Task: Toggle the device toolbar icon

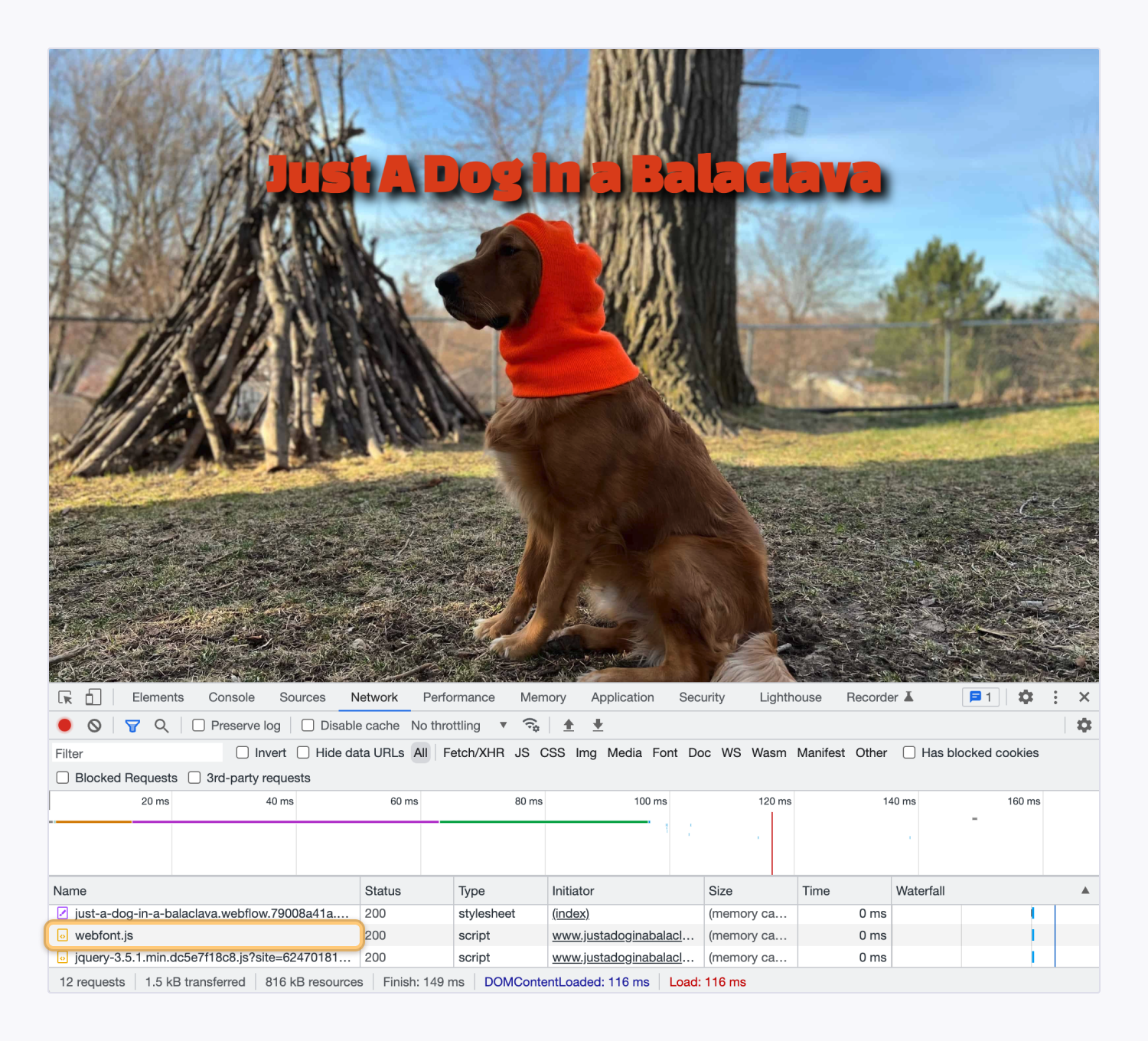Action: pos(93,697)
